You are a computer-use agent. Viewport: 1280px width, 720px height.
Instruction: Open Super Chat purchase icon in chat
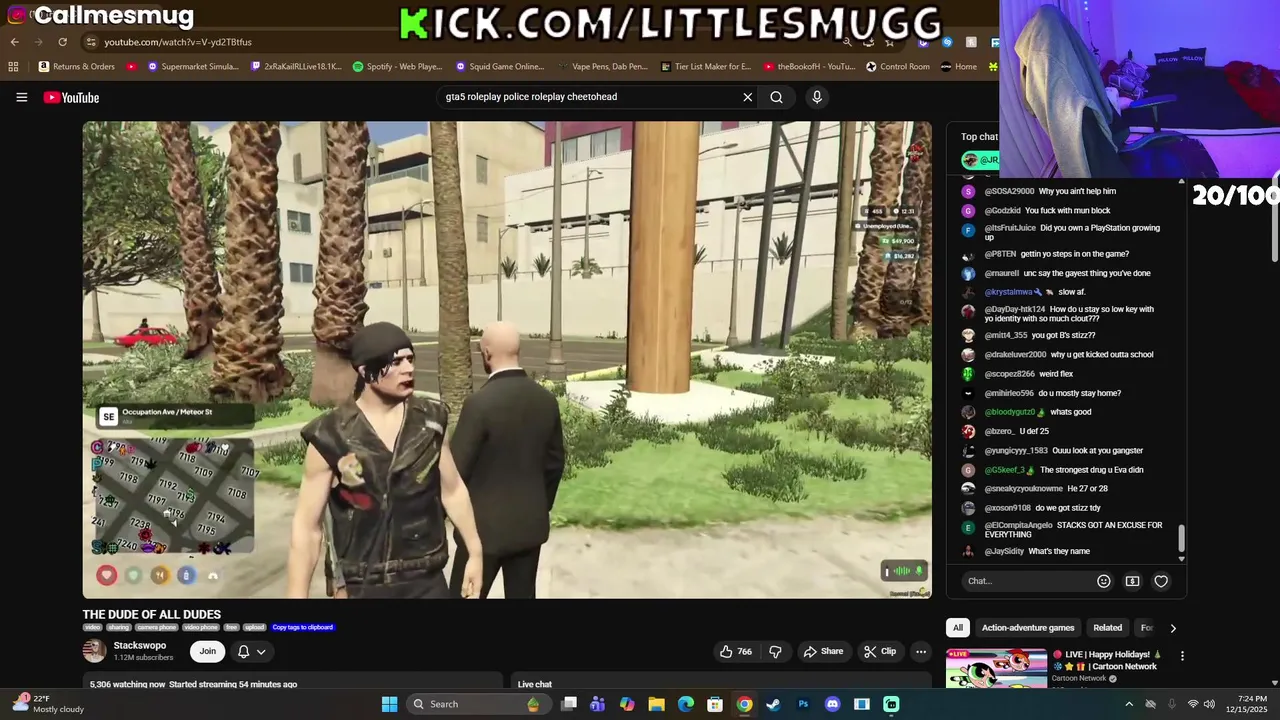click(x=1132, y=581)
